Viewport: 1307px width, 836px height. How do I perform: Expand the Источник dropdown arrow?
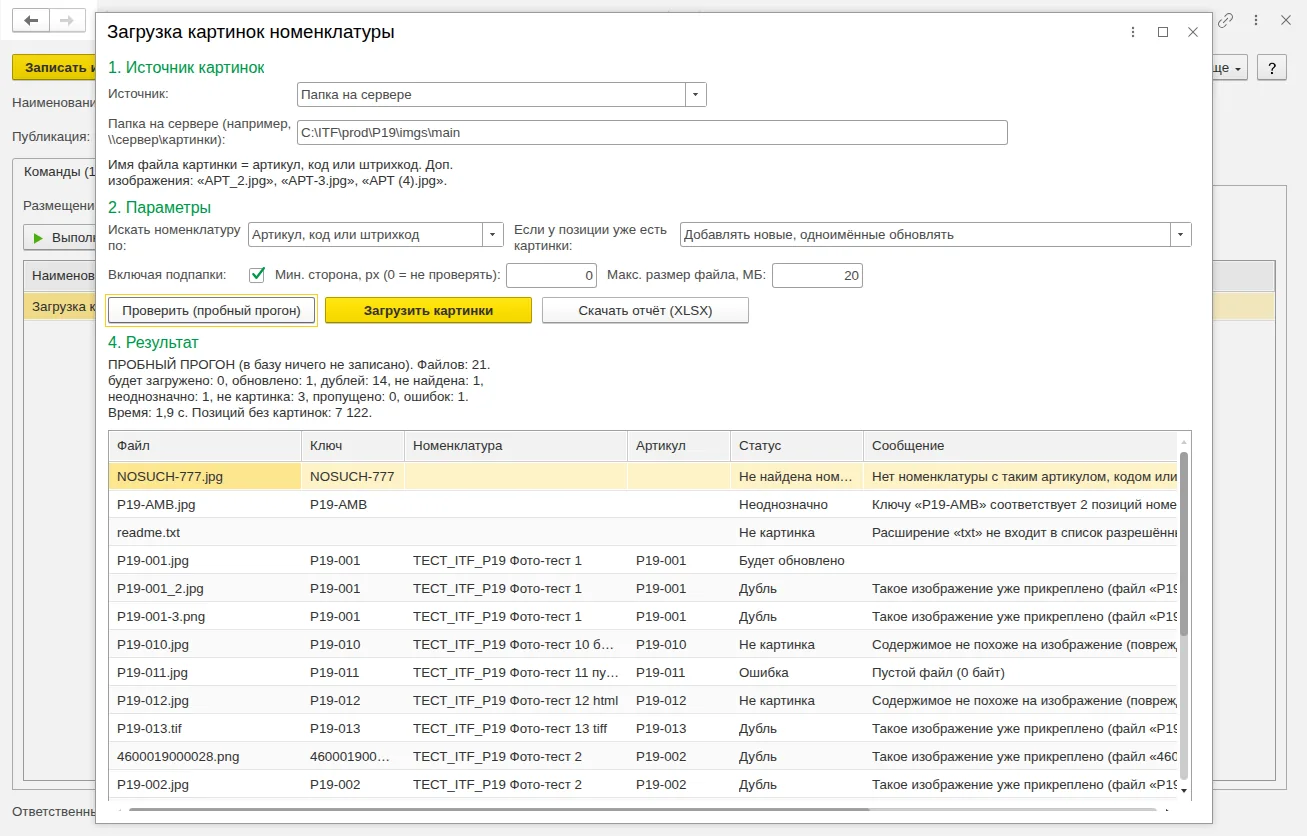696,95
